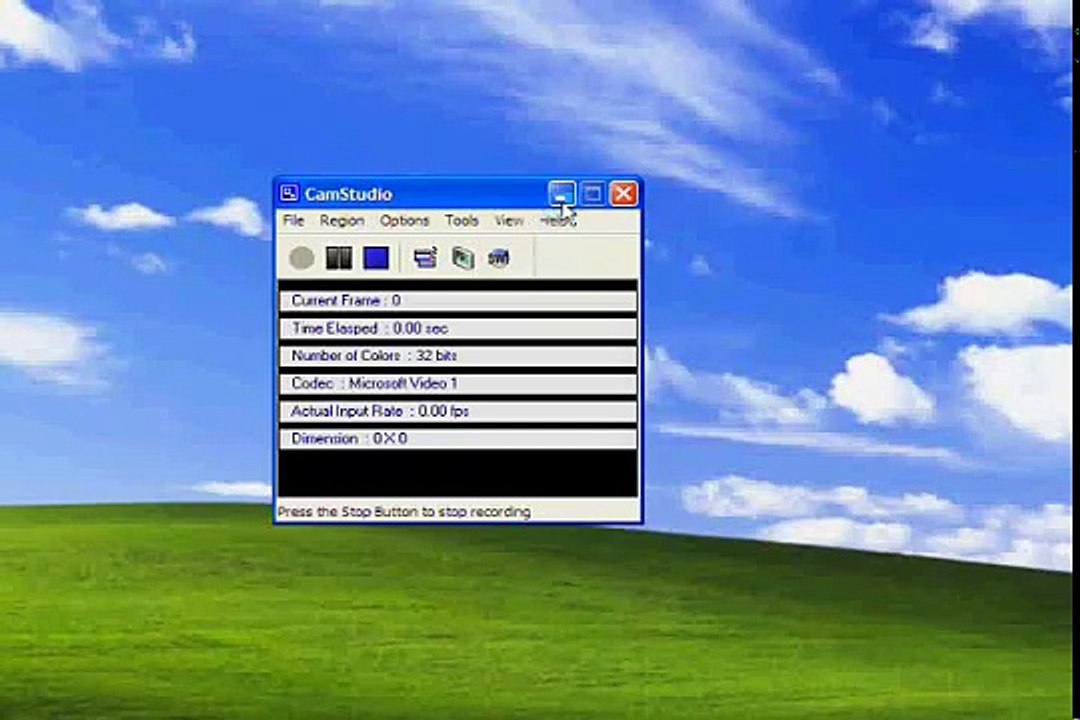The width and height of the screenshot is (1080, 720).
Task: Pause the recording with Pause button
Action: pyautogui.click(x=339, y=258)
